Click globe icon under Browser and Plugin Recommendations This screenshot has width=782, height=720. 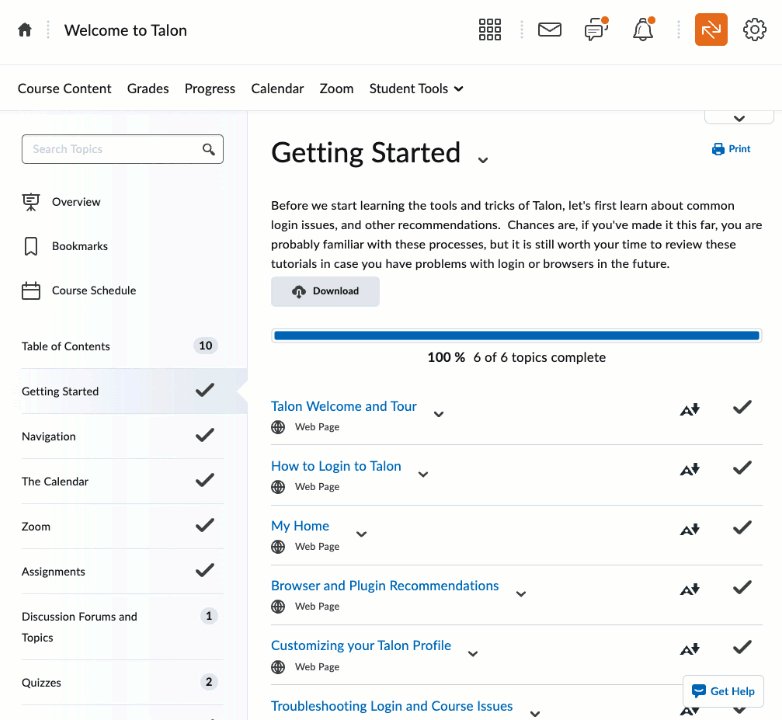pyautogui.click(x=278, y=607)
